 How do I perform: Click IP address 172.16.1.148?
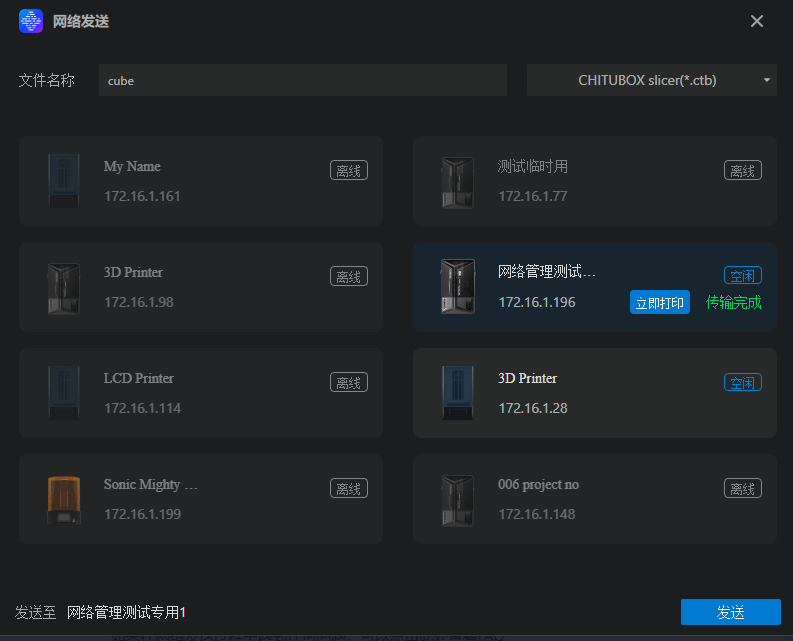537,514
